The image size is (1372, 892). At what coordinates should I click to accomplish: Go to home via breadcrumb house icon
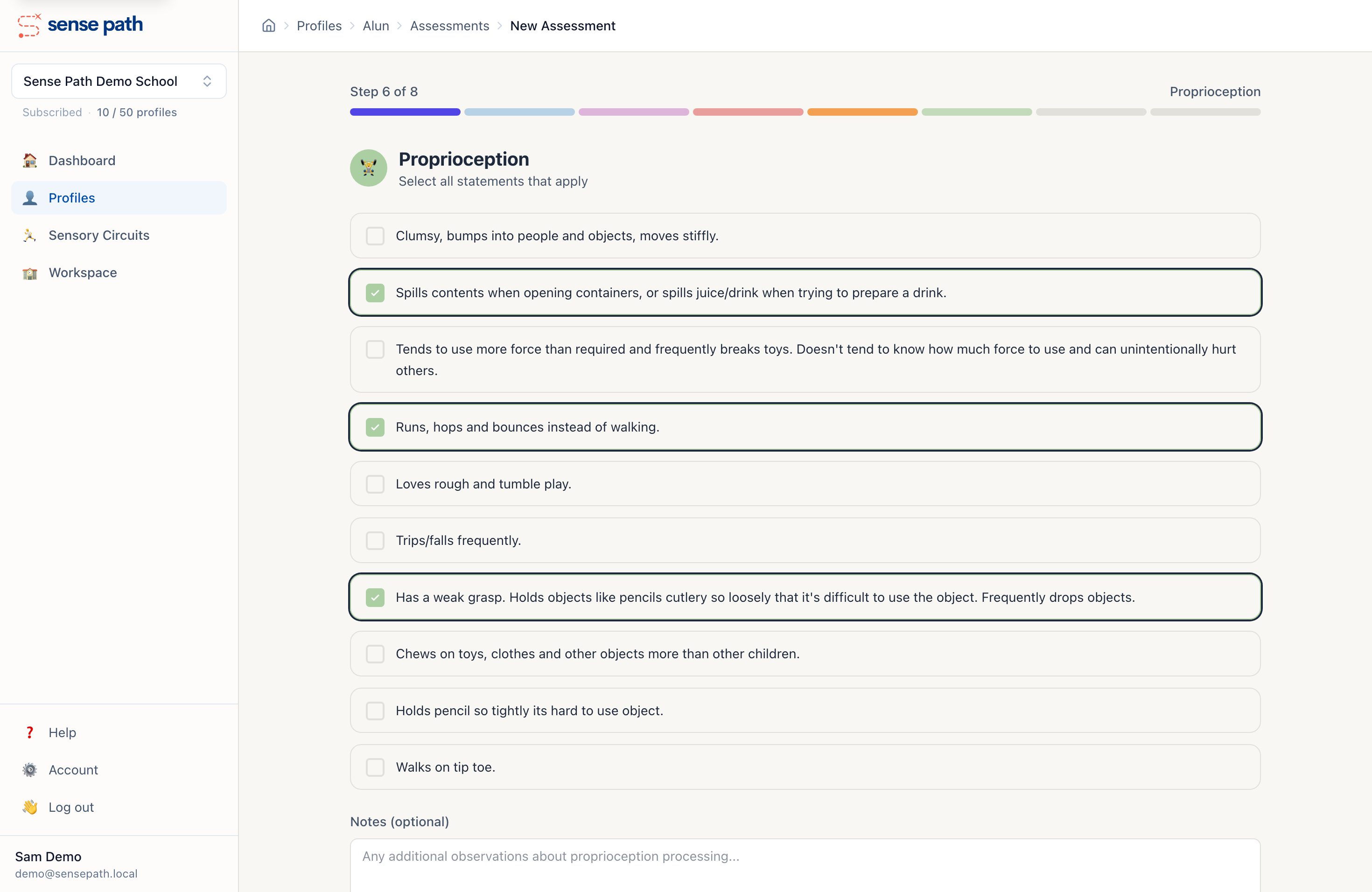coord(269,25)
